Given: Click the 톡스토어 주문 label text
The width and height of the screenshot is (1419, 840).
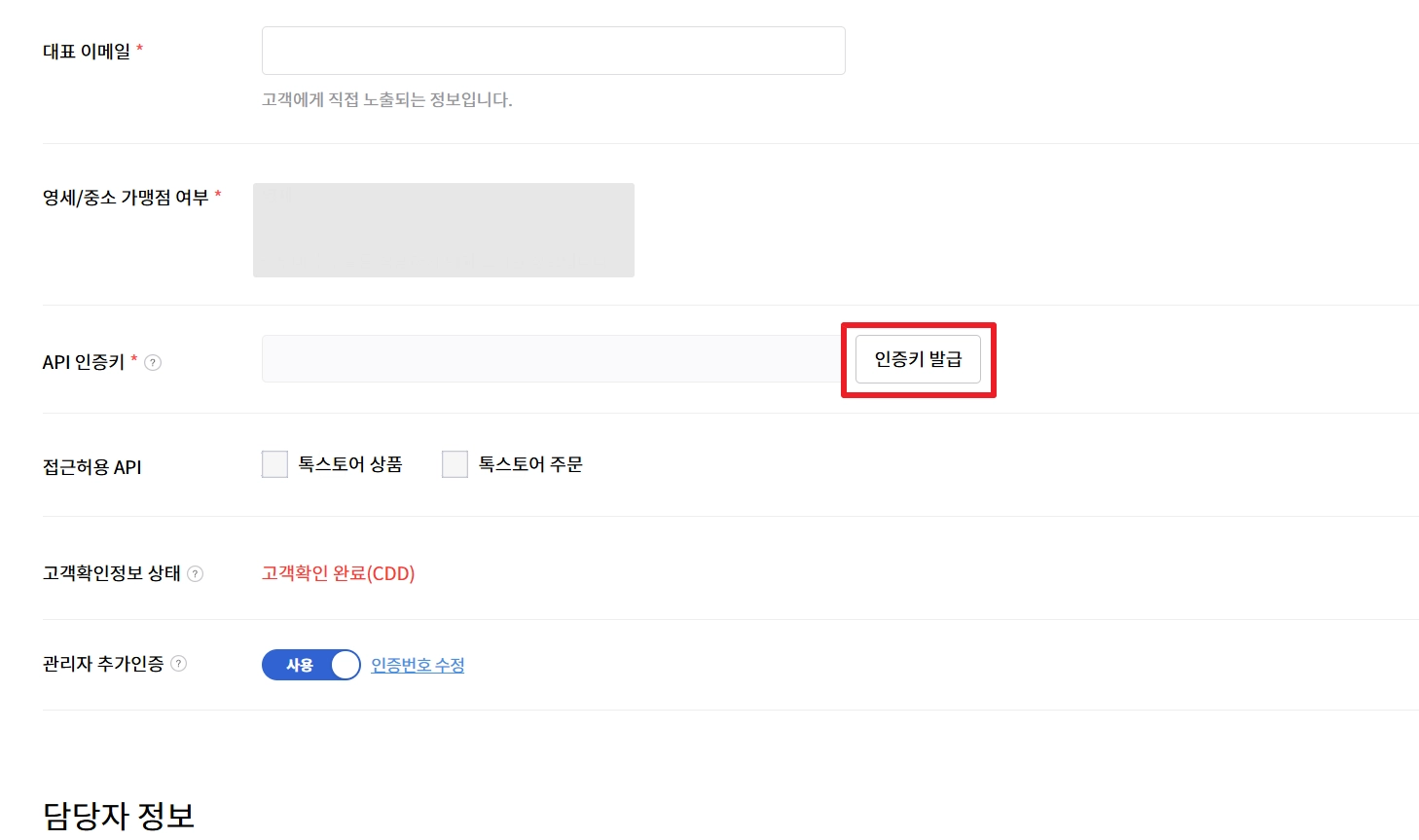Looking at the screenshot, I should click(530, 464).
